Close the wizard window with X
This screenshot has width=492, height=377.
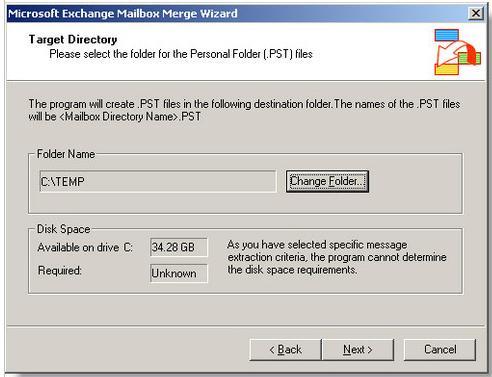(x=476, y=13)
